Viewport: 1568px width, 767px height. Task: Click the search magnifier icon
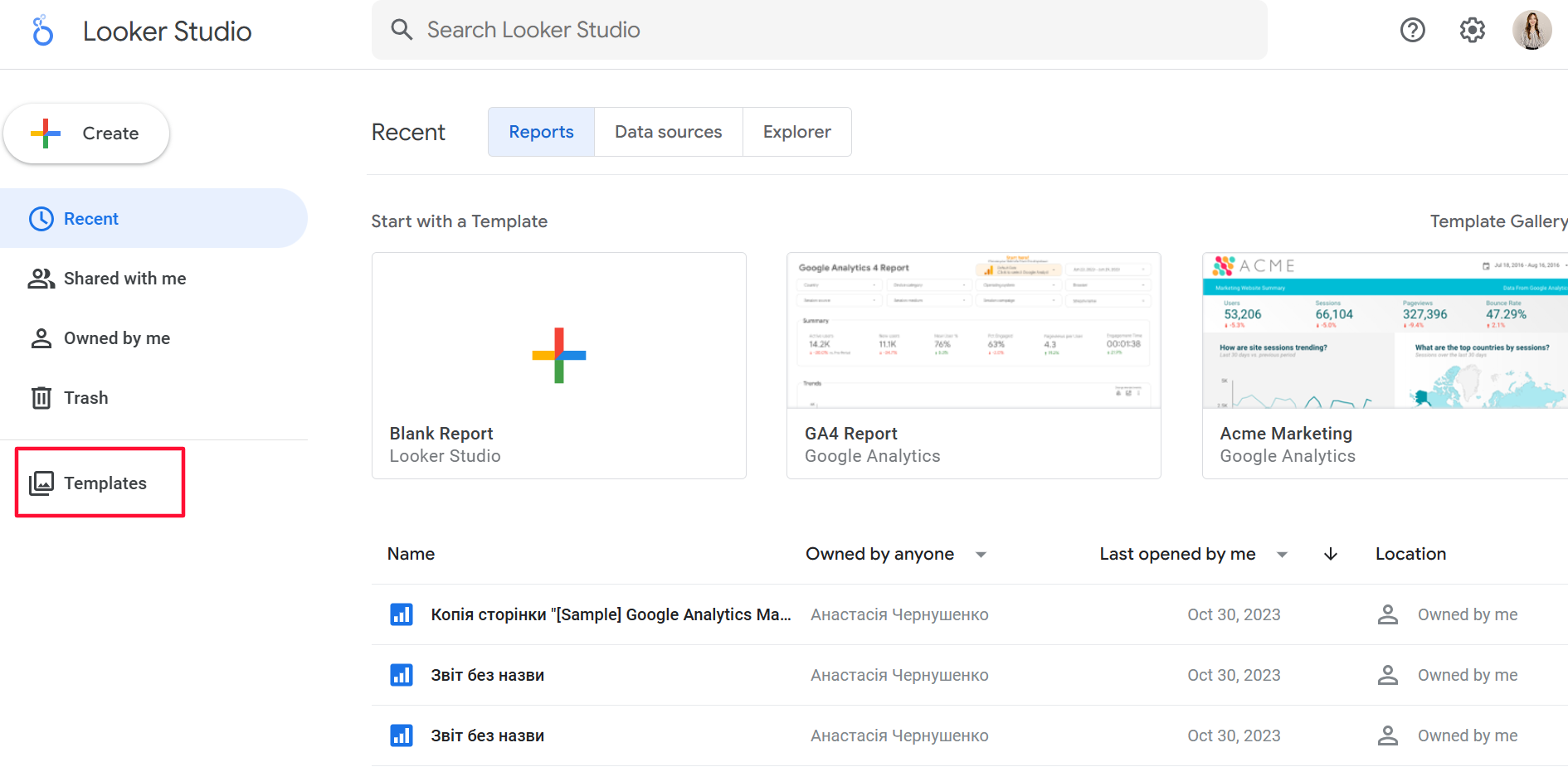click(402, 29)
